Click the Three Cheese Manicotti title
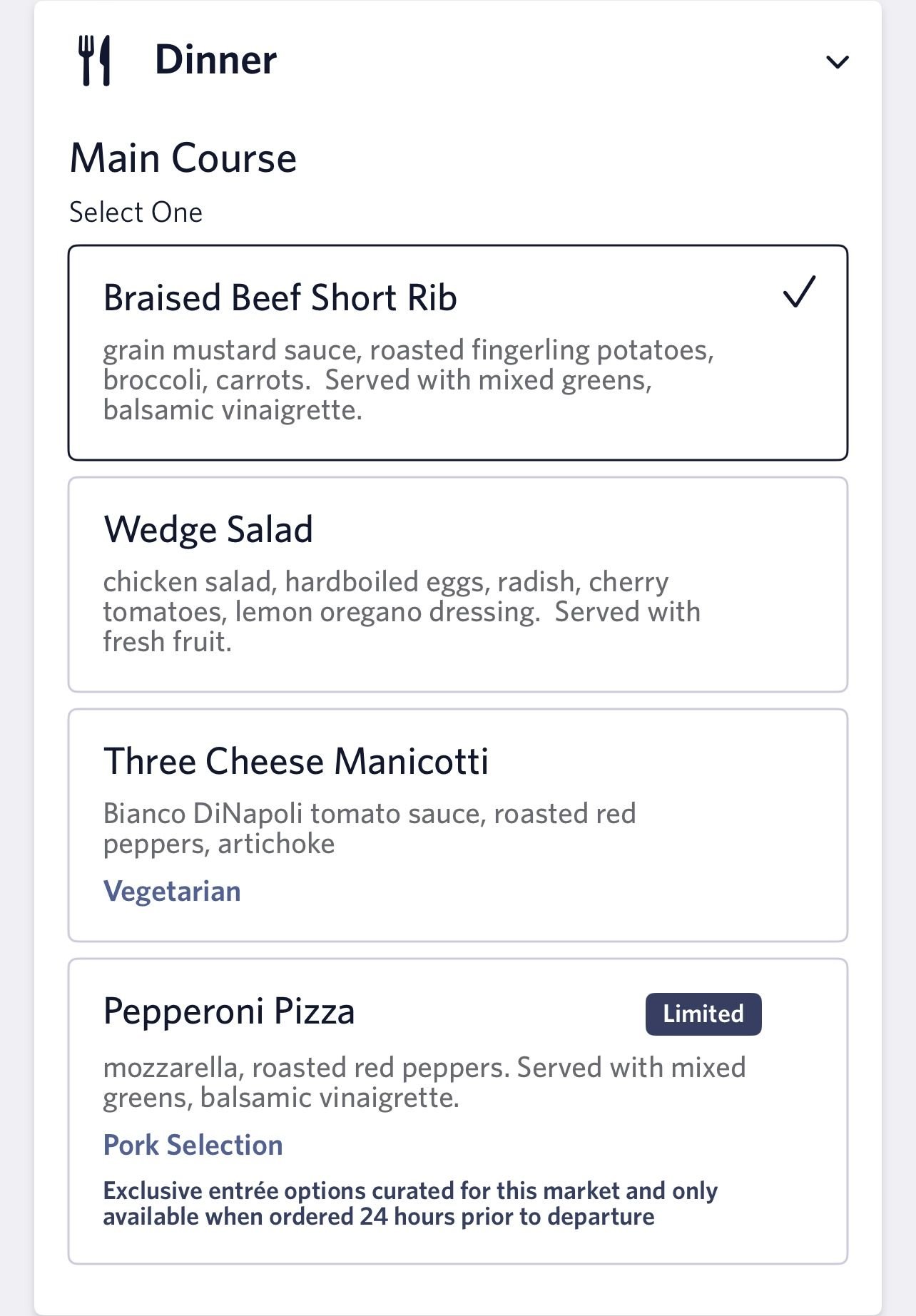The height and width of the screenshot is (1316, 916). tap(296, 761)
